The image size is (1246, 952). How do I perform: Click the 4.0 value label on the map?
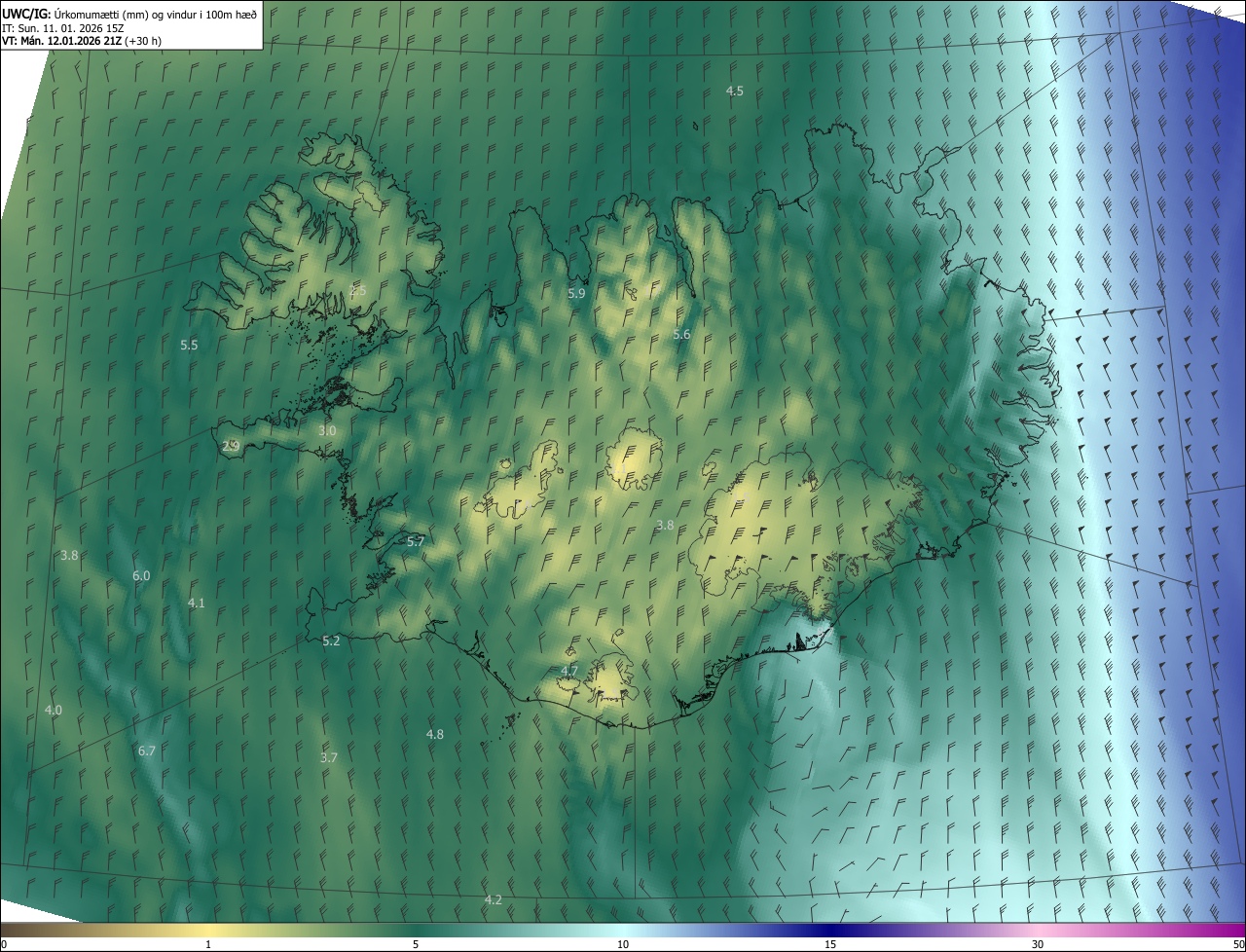pyautogui.click(x=53, y=710)
